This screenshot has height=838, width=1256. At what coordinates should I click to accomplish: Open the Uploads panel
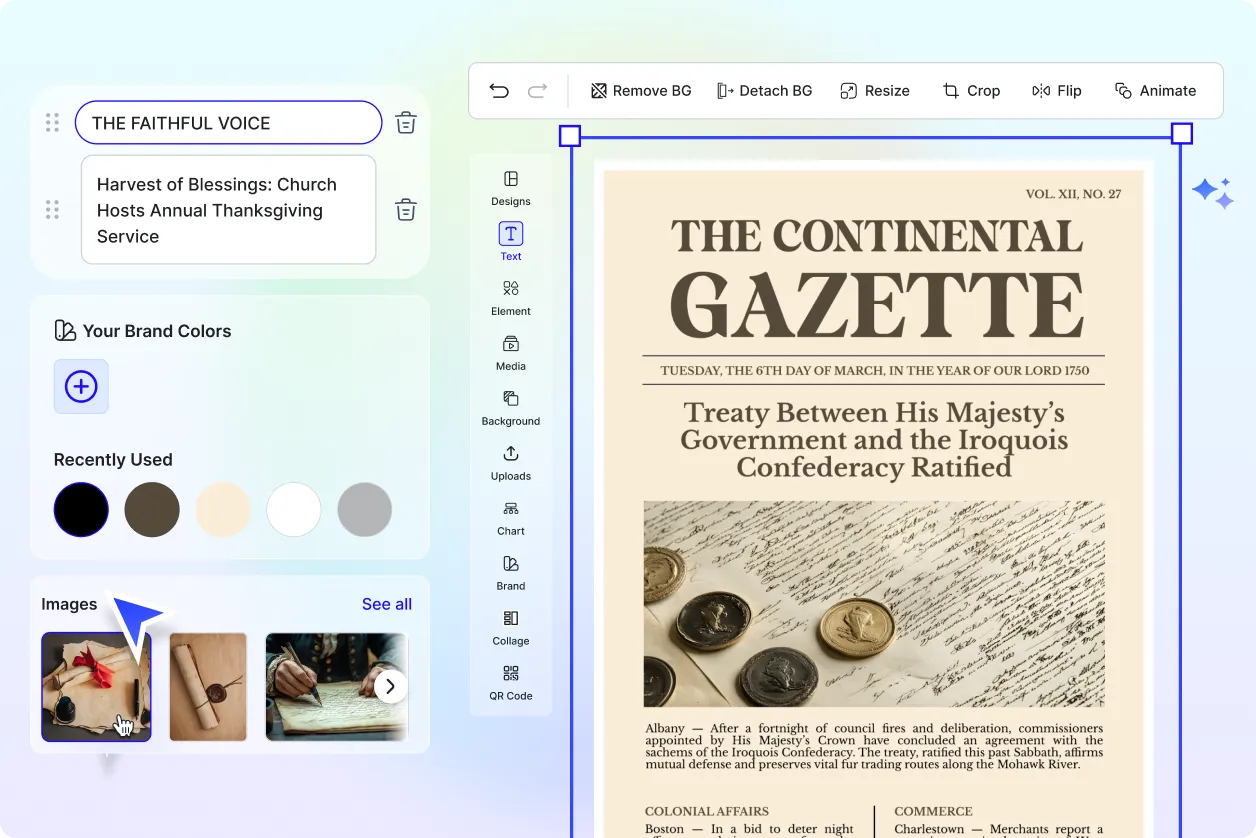(x=511, y=462)
